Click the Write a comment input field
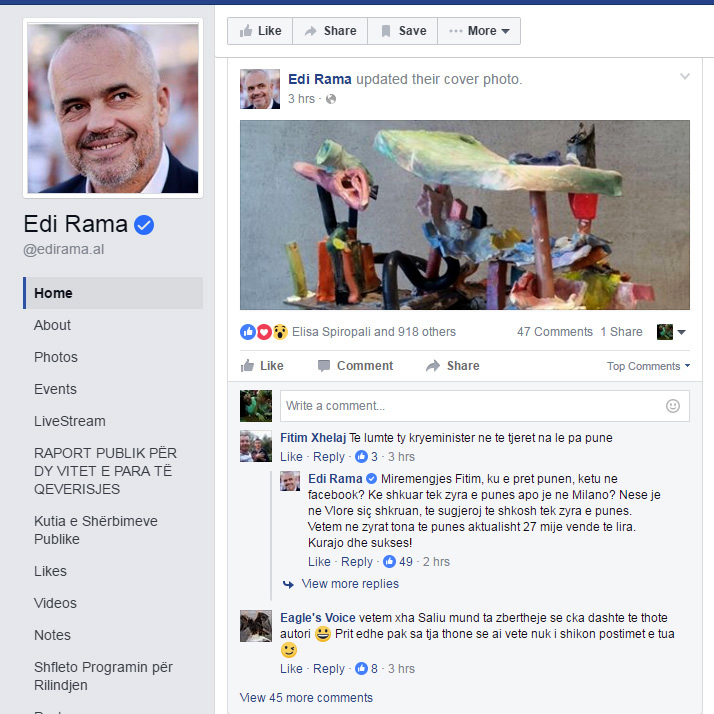Screen dimensions: 714x714 coord(484,406)
